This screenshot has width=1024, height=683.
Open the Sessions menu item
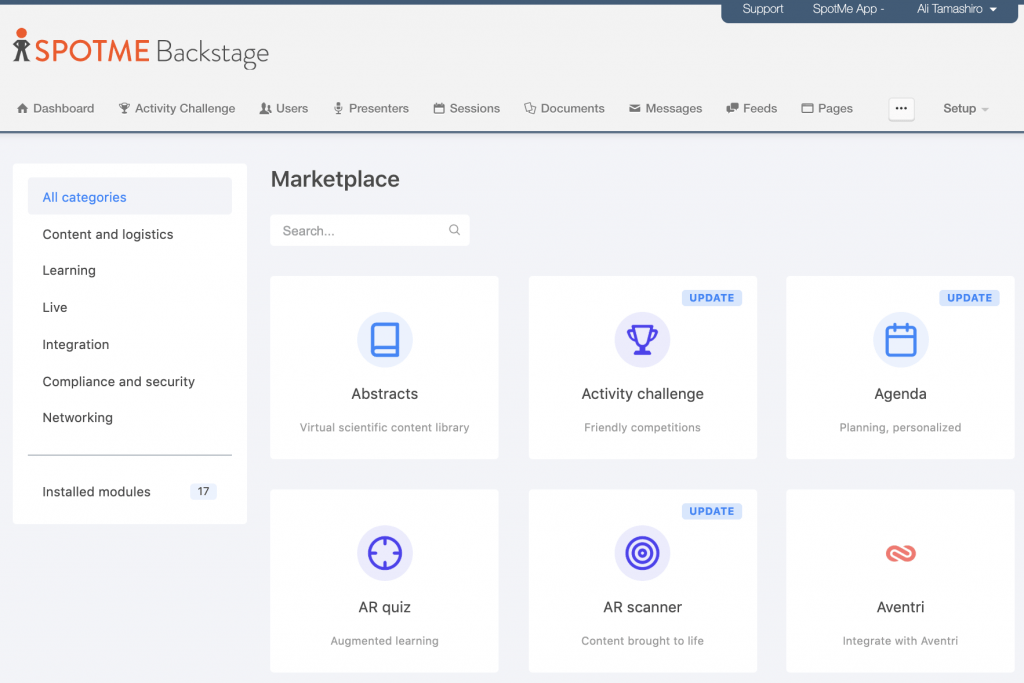[x=466, y=108]
